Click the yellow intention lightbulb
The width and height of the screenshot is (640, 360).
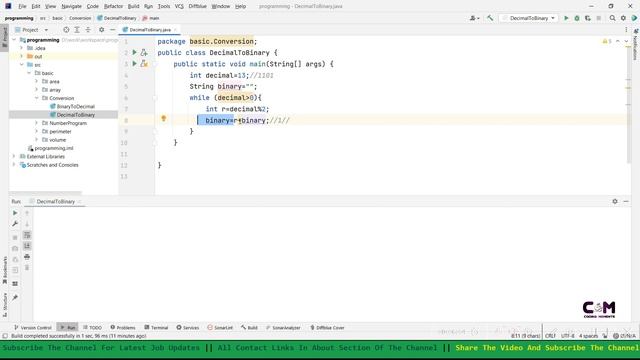[164, 118]
